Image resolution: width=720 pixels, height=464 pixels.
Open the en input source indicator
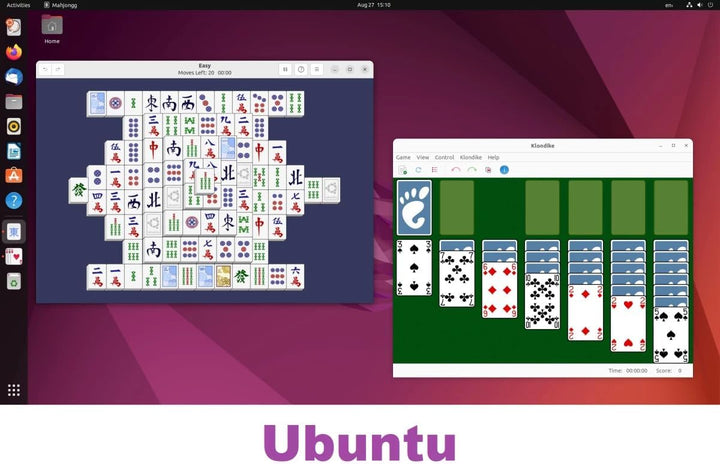click(669, 5)
